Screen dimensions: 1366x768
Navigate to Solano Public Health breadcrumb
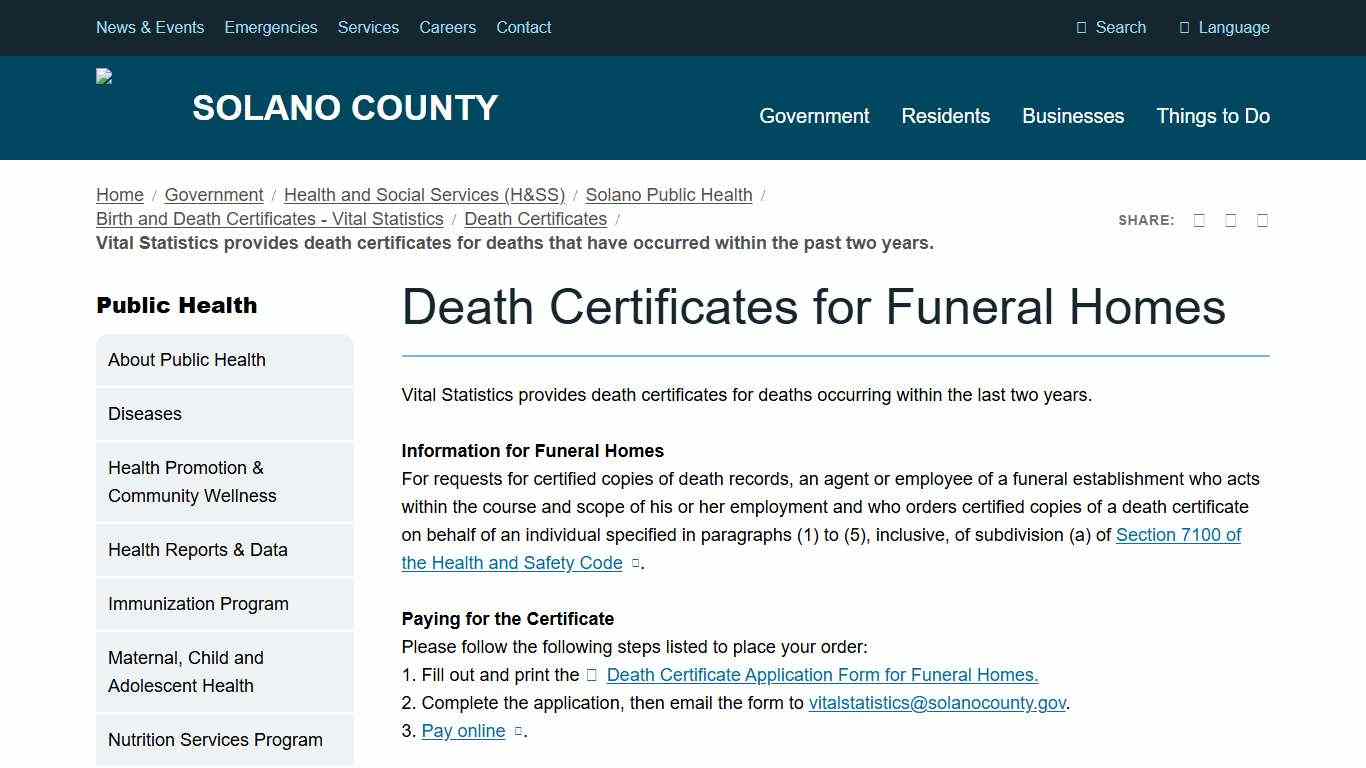click(668, 195)
